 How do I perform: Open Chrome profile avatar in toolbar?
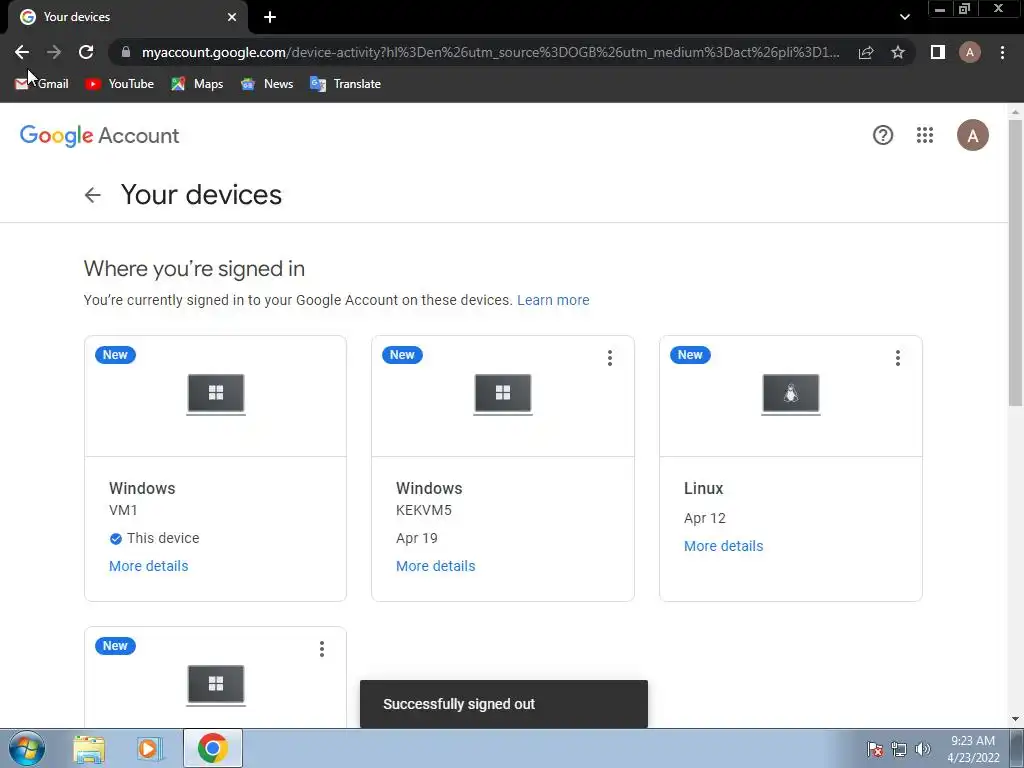(x=970, y=52)
